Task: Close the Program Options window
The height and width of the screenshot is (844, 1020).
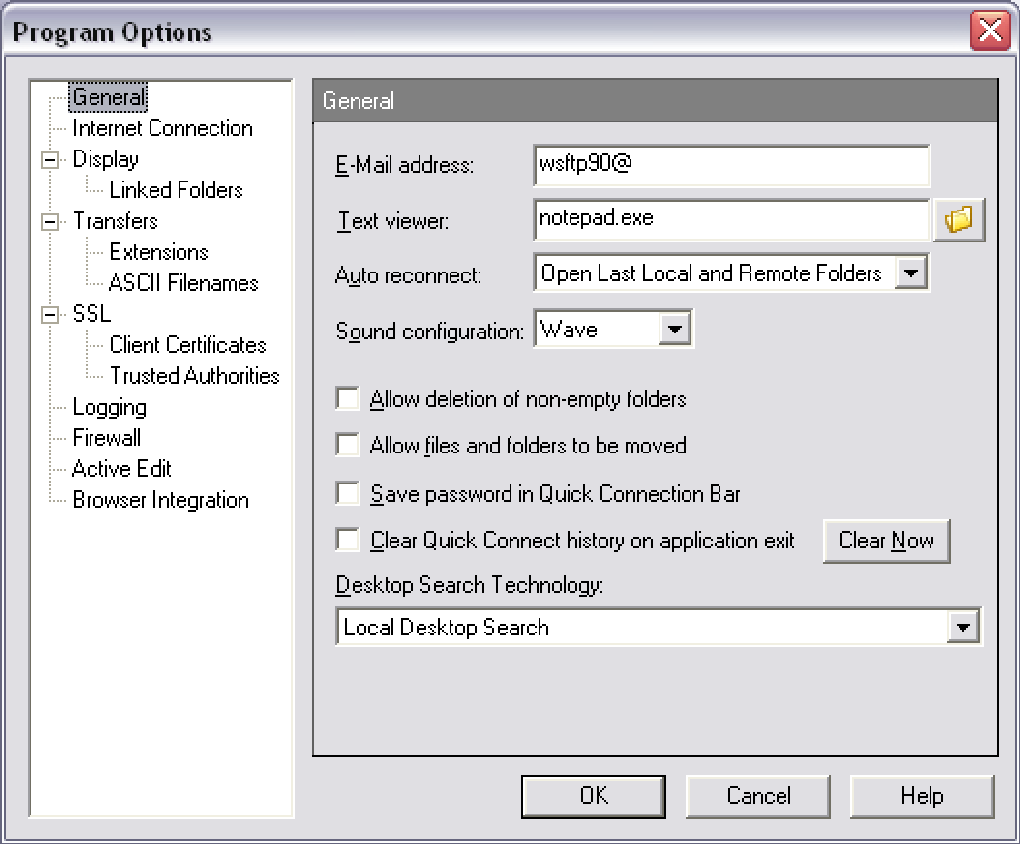Action: pos(990,31)
